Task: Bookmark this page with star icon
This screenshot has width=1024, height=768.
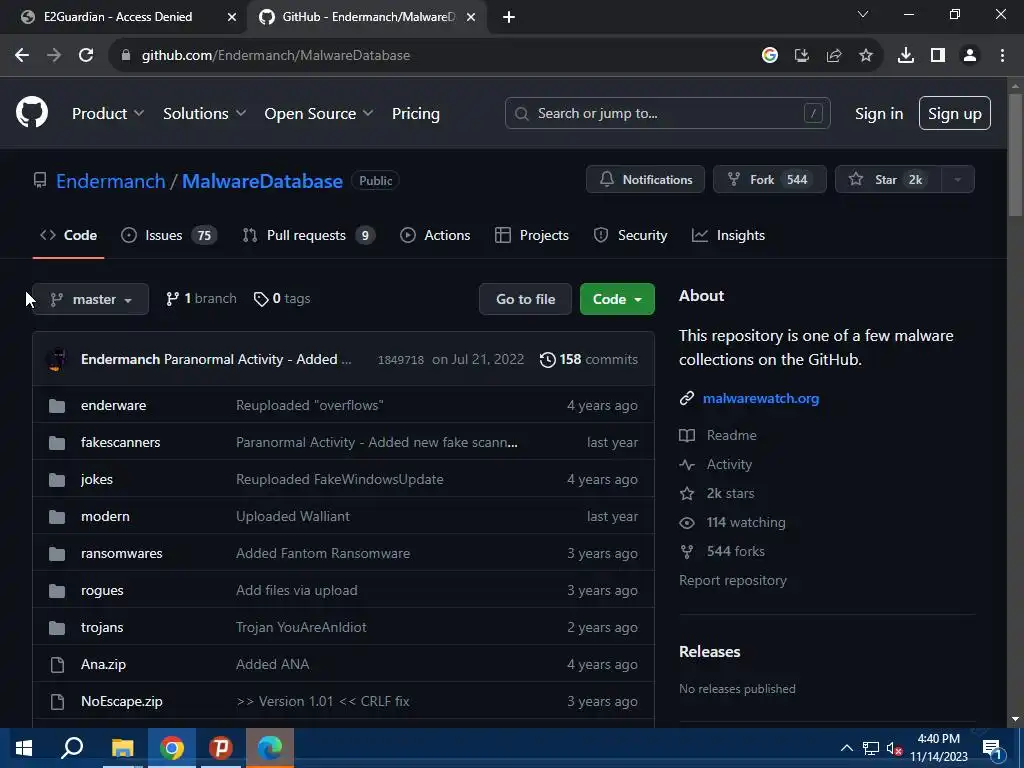Action: [x=866, y=55]
